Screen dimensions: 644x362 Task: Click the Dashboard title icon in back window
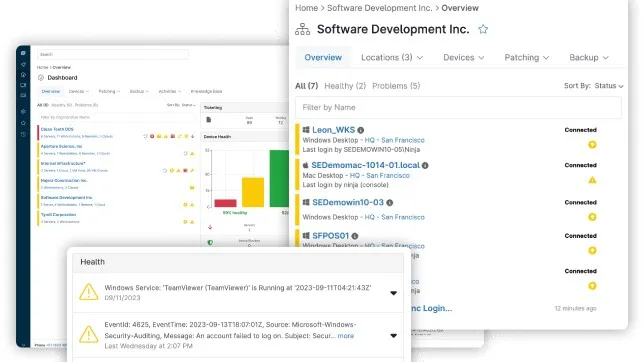point(41,78)
